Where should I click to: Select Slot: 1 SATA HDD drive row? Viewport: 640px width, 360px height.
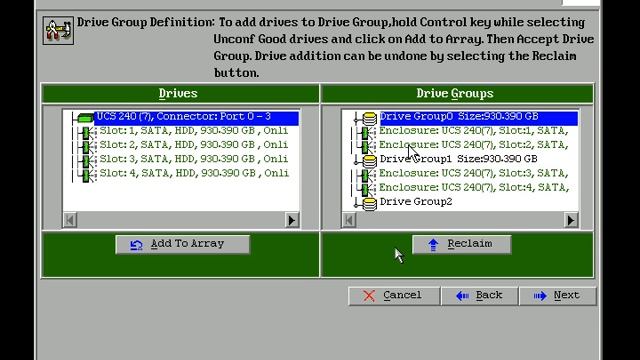coord(194,131)
